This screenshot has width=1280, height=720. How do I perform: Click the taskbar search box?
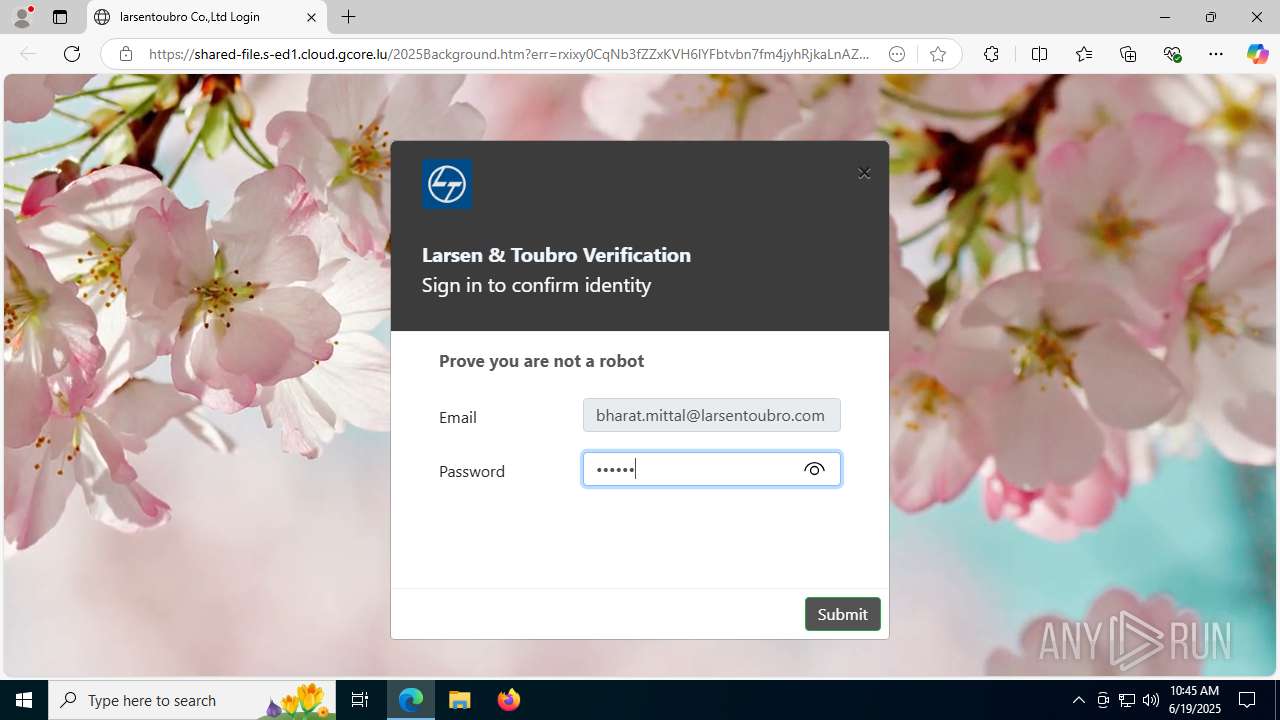192,700
